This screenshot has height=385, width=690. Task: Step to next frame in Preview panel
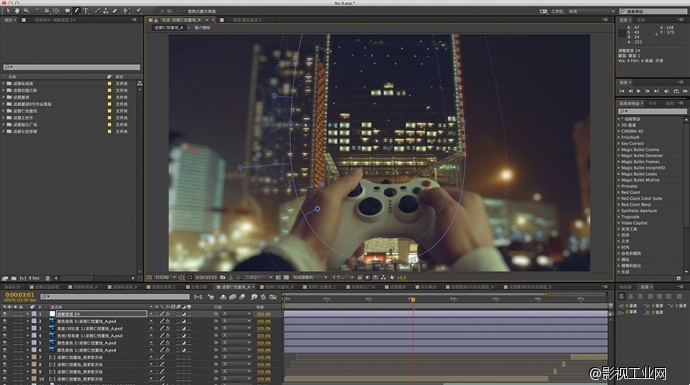648,91
